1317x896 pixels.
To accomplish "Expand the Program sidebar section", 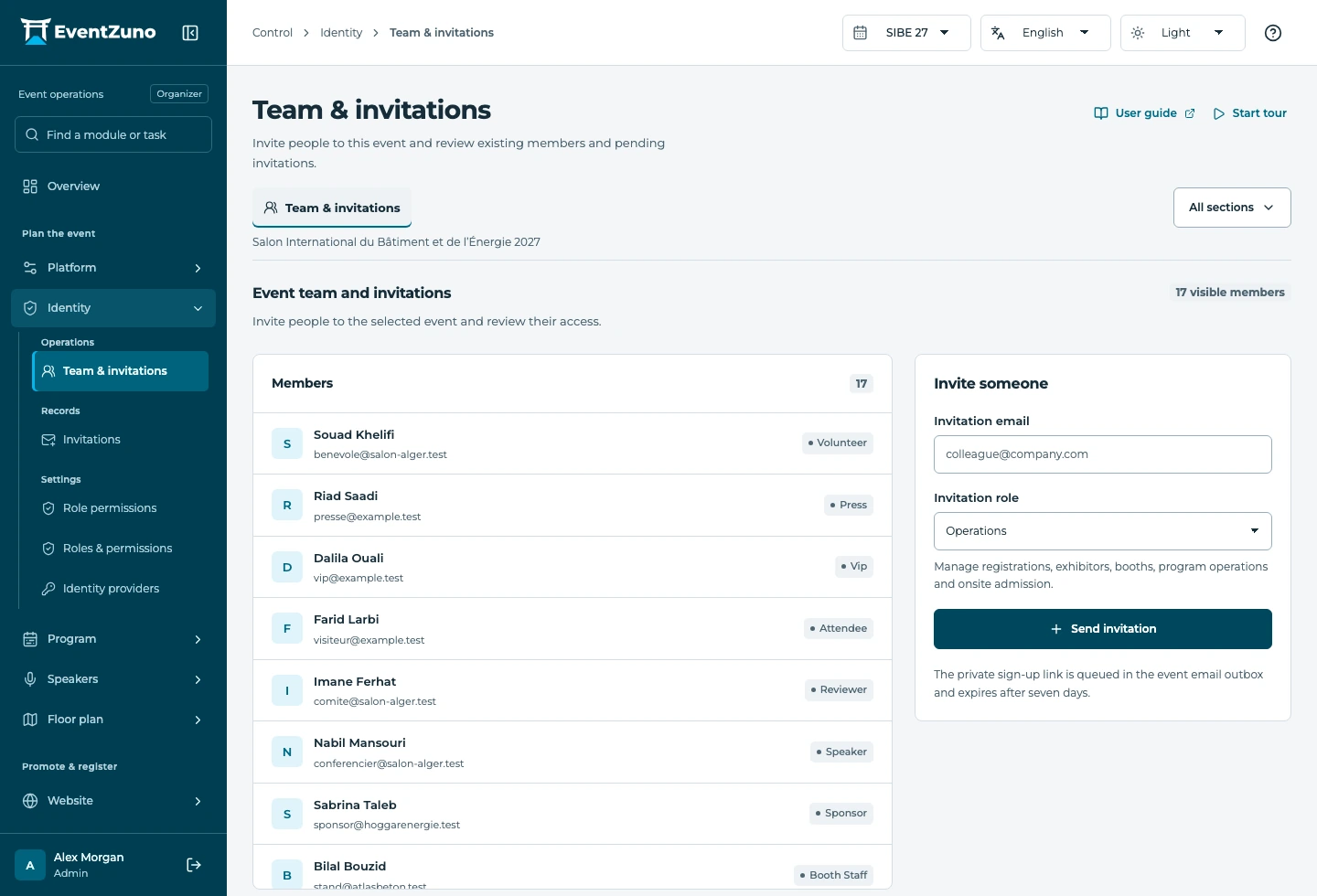I will (113, 639).
